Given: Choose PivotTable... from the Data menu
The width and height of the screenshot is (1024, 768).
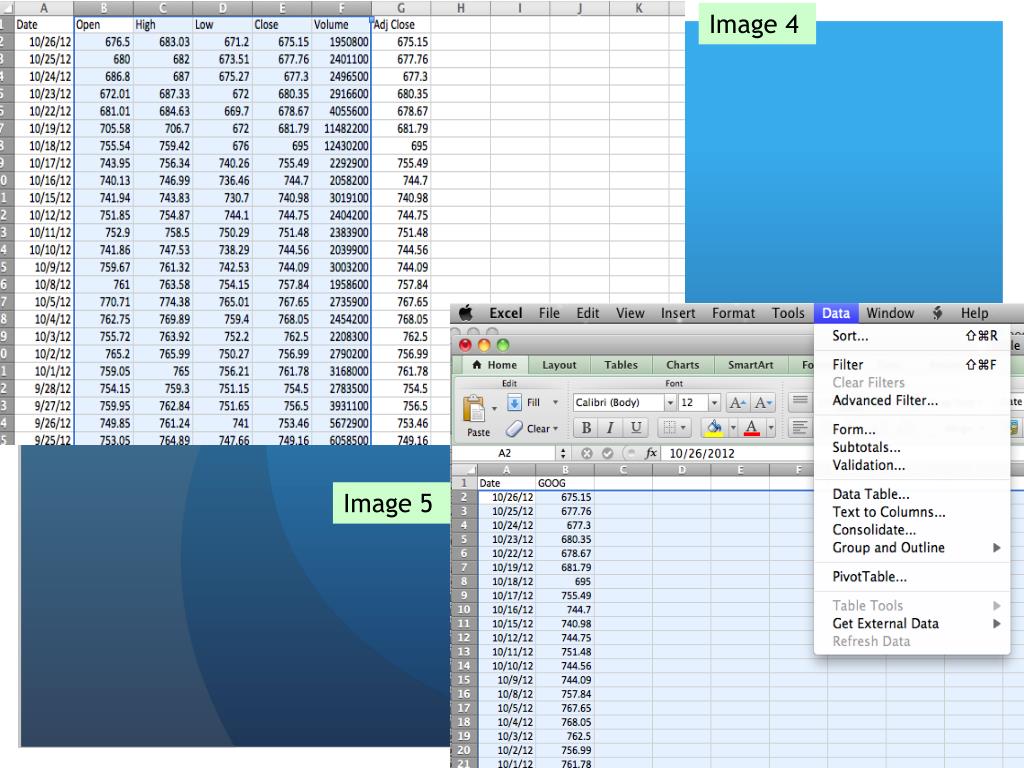Looking at the screenshot, I should tap(912, 577).
